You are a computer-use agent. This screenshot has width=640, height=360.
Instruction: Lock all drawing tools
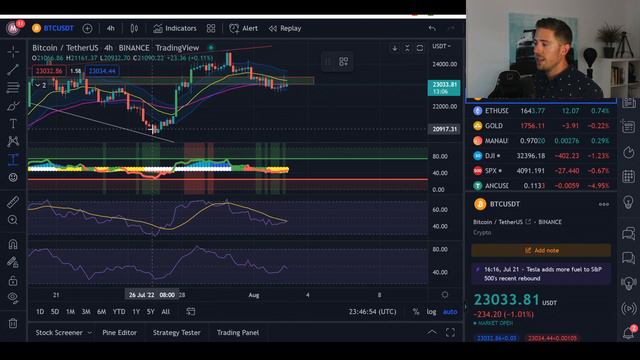13,280
